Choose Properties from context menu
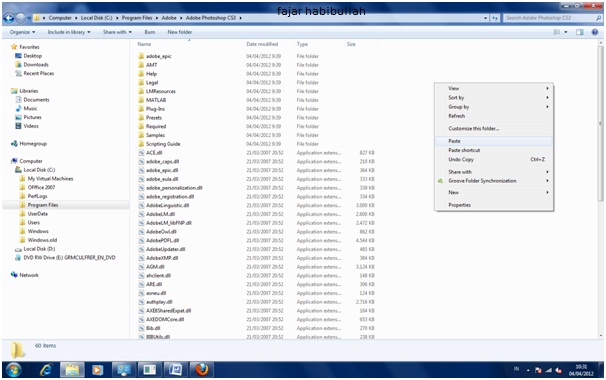This screenshot has width=606, height=380. [494, 205]
